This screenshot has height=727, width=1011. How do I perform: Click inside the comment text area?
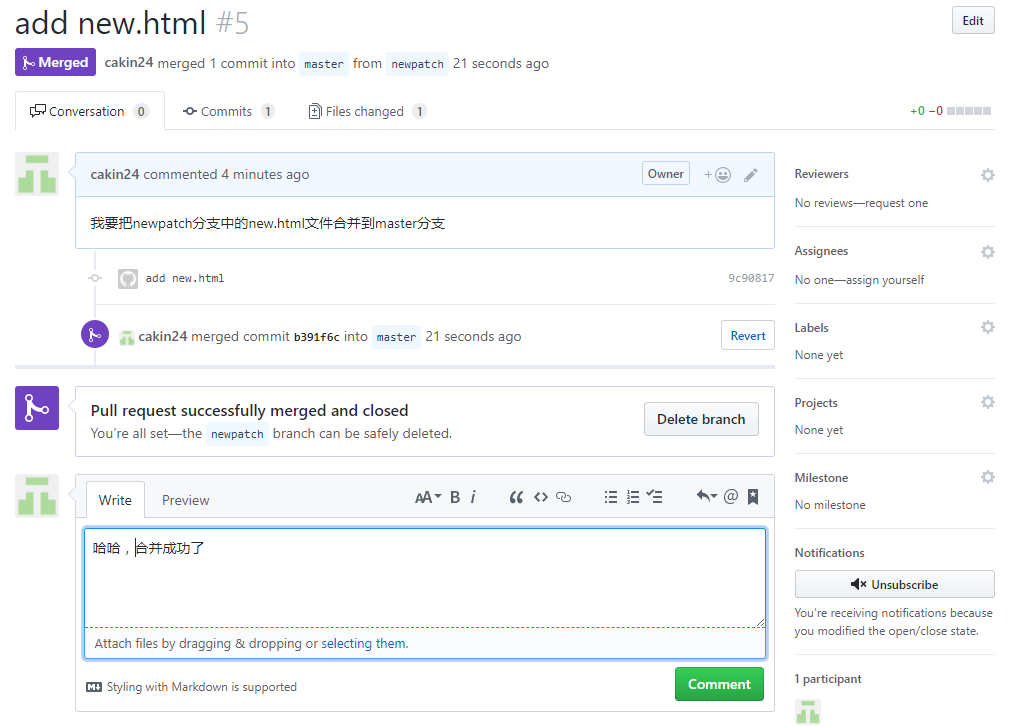425,577
